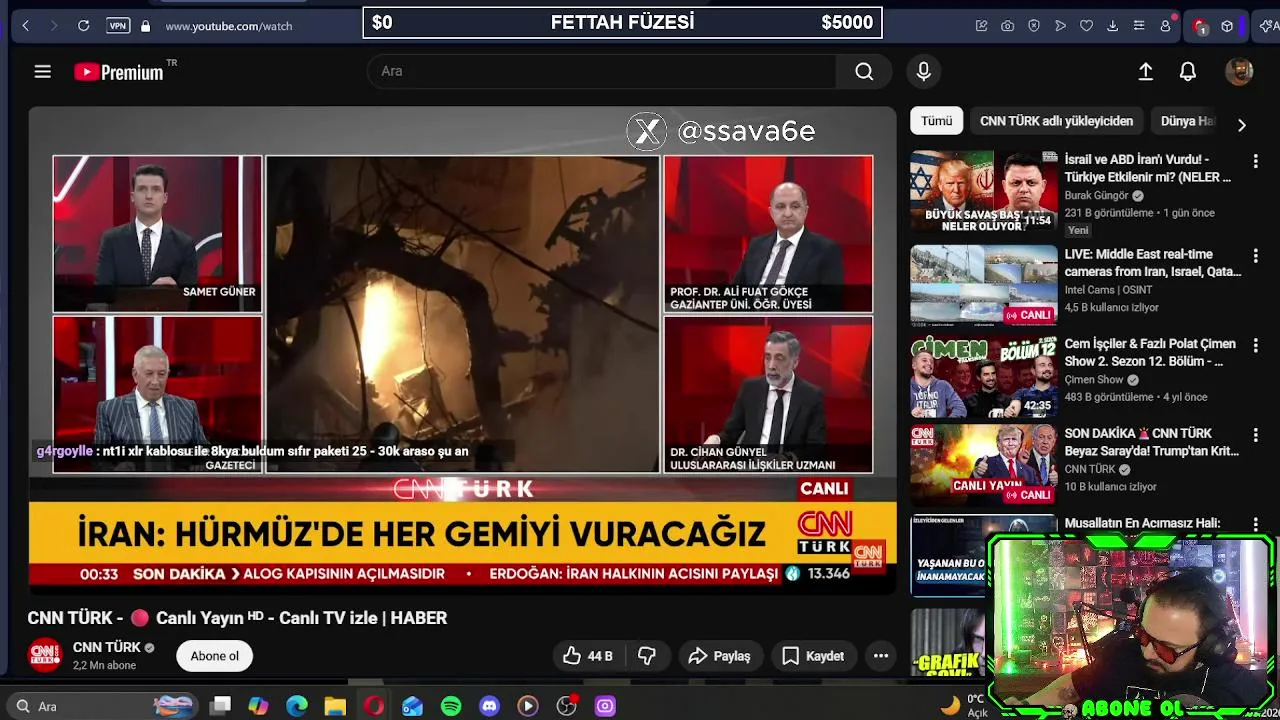This screenshot has height=720, width=1280.
Task: Open Windows Task View icon
Action: point(221,706)
